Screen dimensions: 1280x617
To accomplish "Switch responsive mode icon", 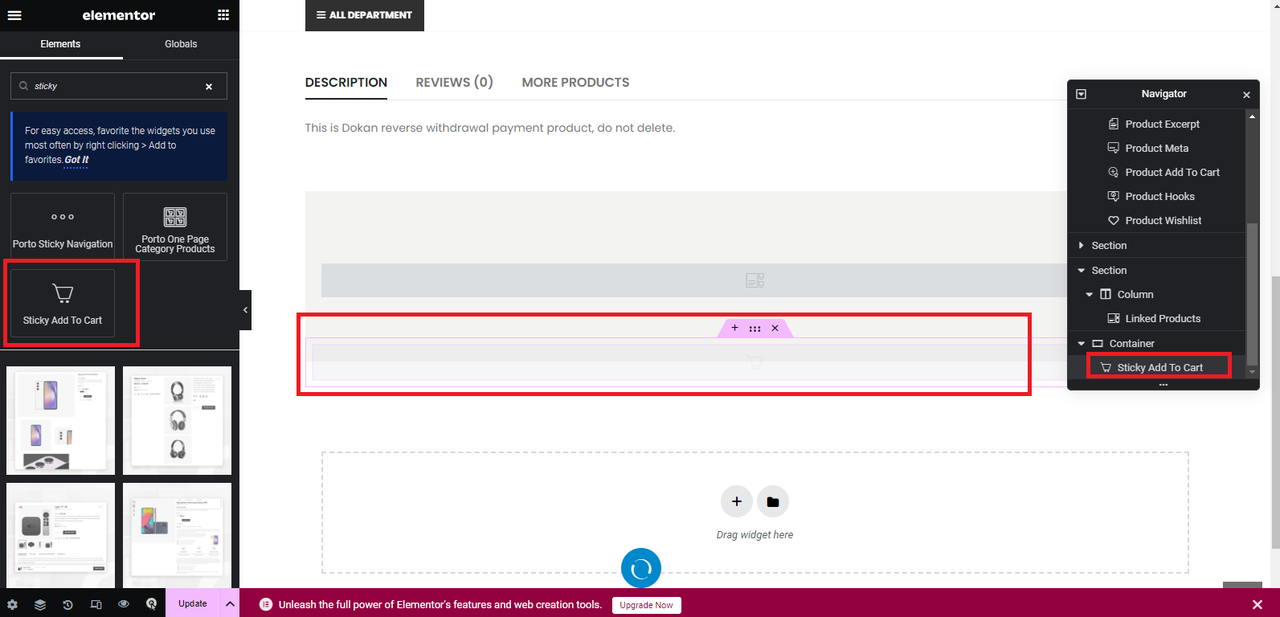I will tap(96, 604).
